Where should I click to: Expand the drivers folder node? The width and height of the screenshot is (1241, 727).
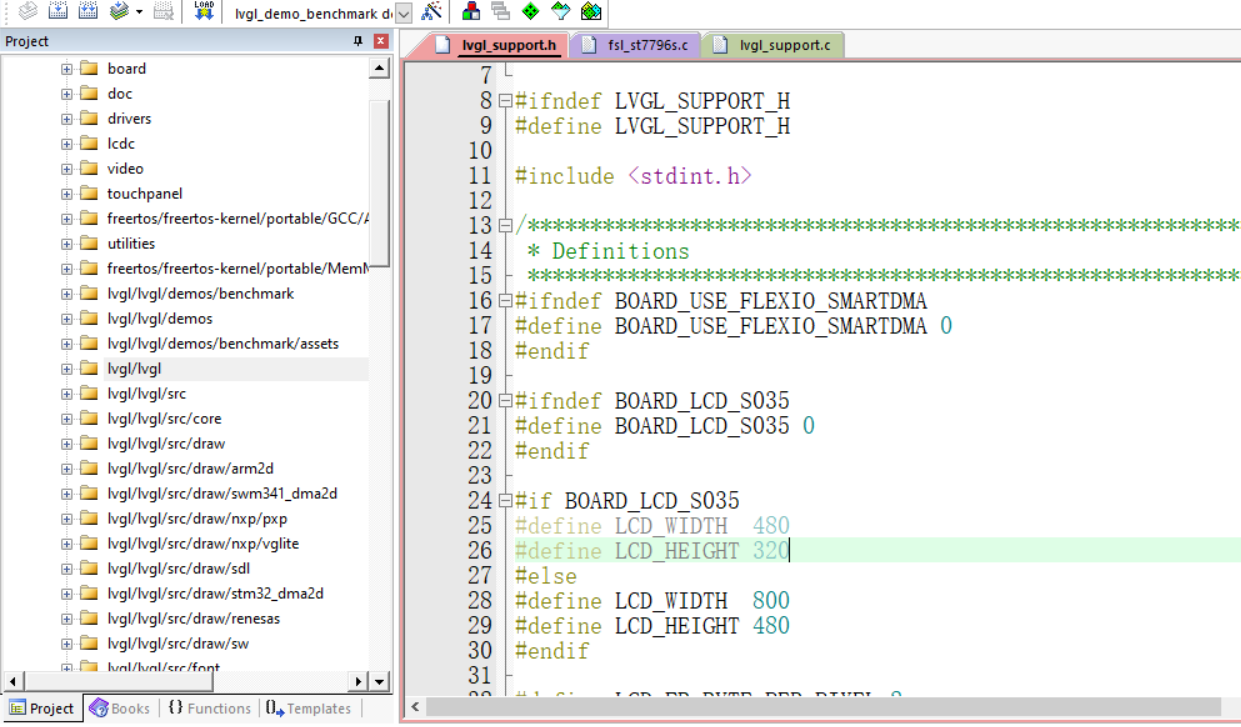click(x=66, y=119)
